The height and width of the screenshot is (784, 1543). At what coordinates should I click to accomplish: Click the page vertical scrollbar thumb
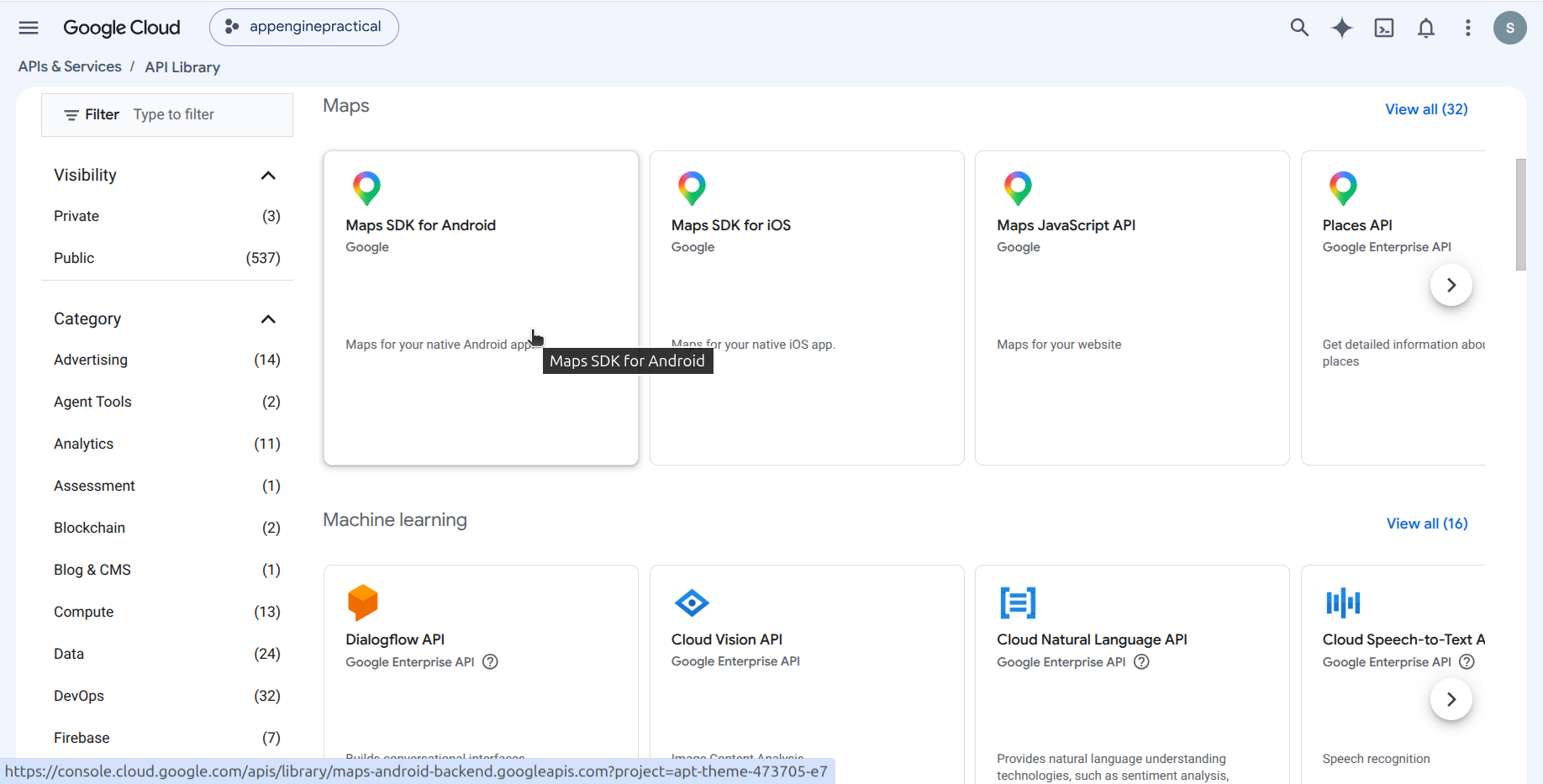pos(1520,214)
